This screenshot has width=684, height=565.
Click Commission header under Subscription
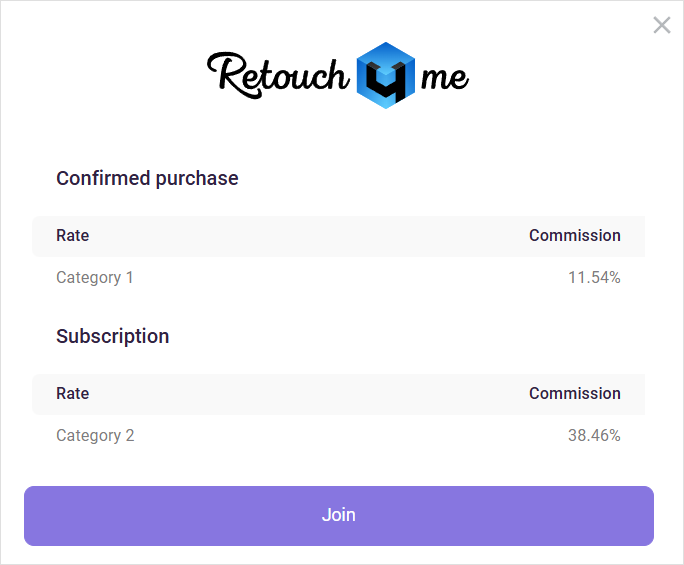[574, 394]
